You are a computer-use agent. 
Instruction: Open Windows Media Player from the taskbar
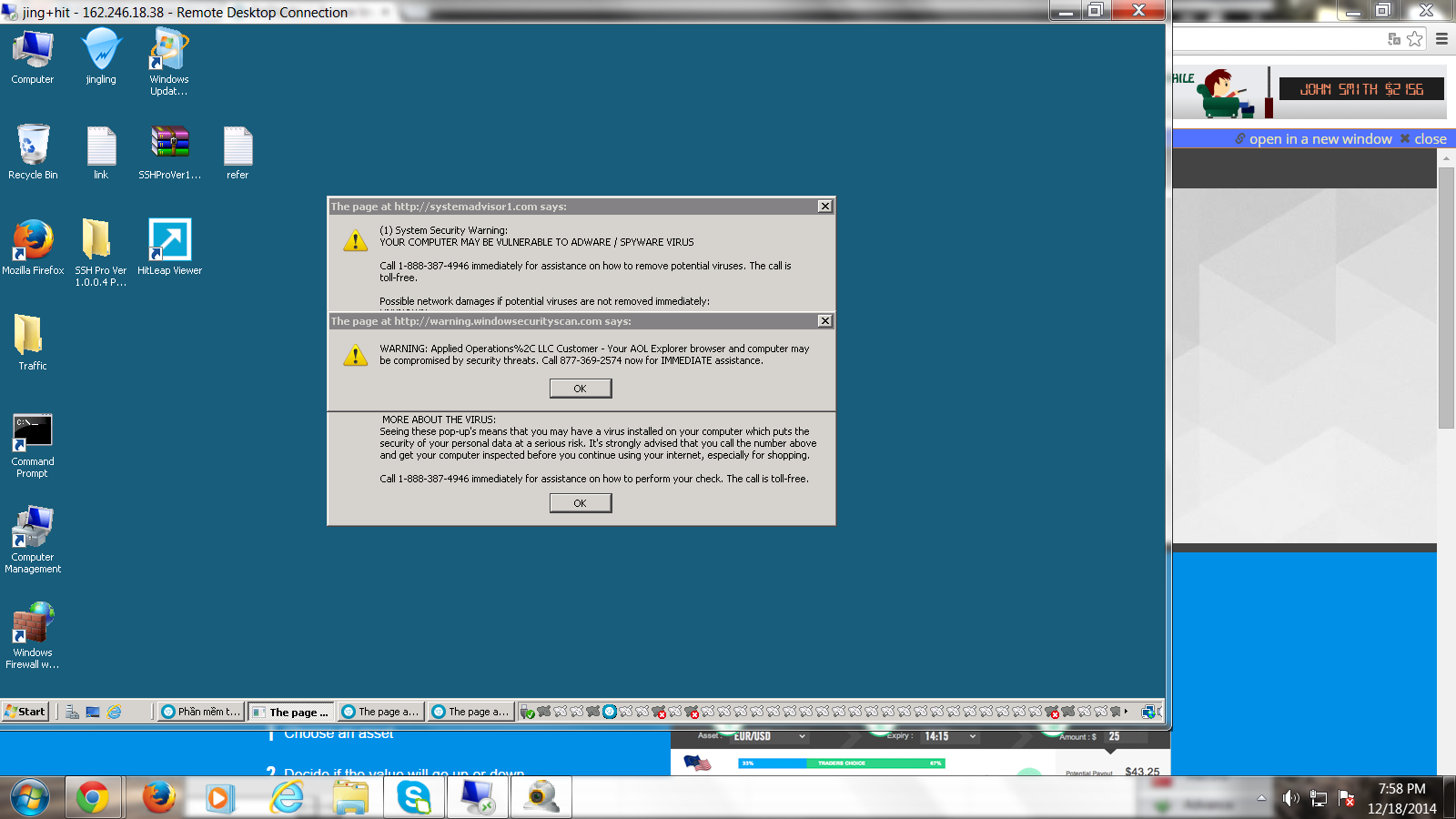(218, 798)
